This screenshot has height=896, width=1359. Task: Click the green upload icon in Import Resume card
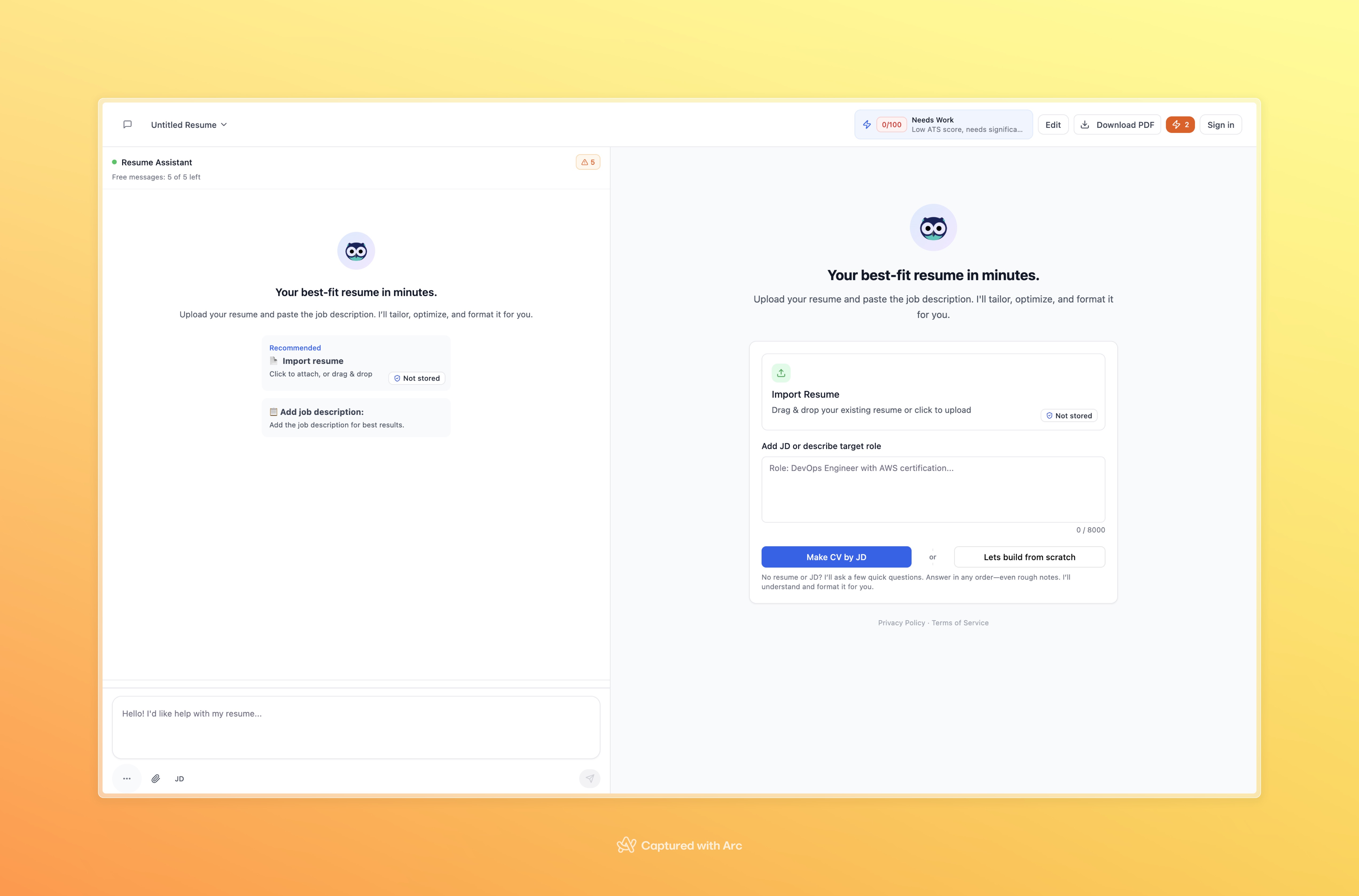point(781,372)
